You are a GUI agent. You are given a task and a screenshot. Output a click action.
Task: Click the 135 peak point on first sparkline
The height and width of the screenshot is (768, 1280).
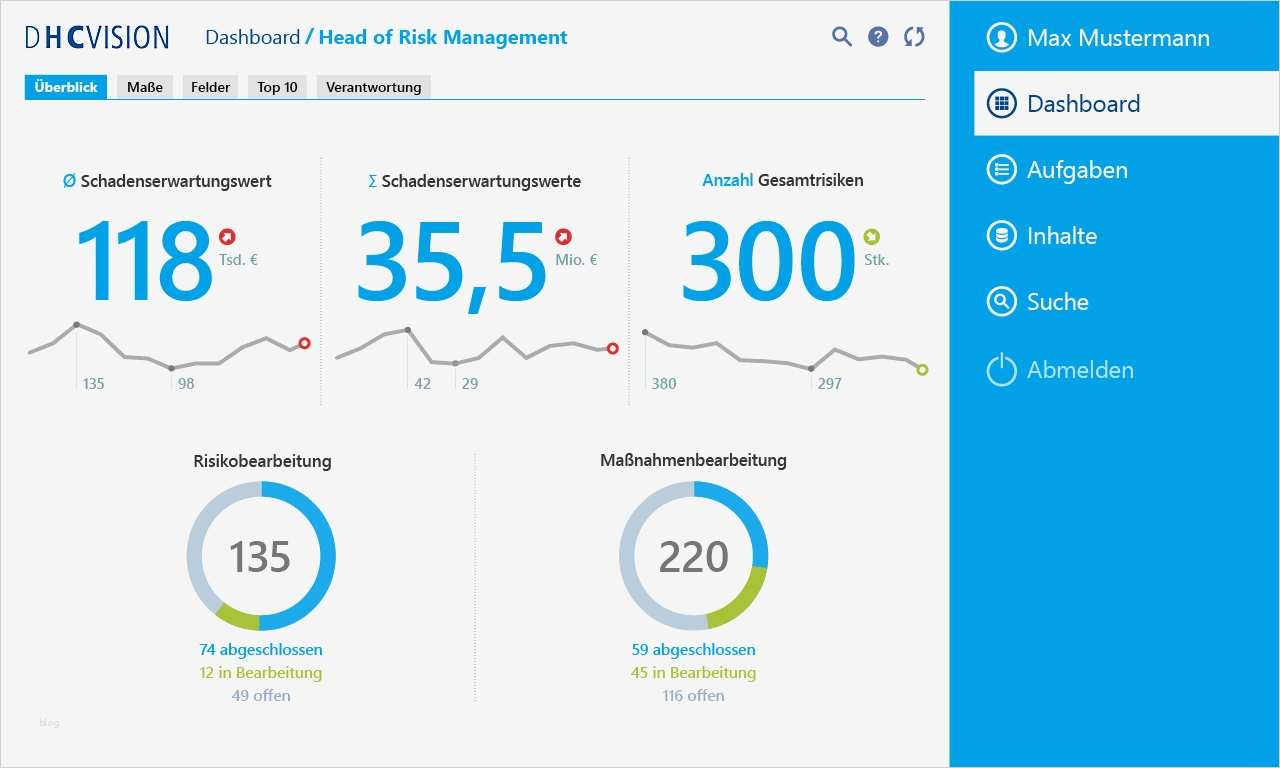[x=77, y=324]
